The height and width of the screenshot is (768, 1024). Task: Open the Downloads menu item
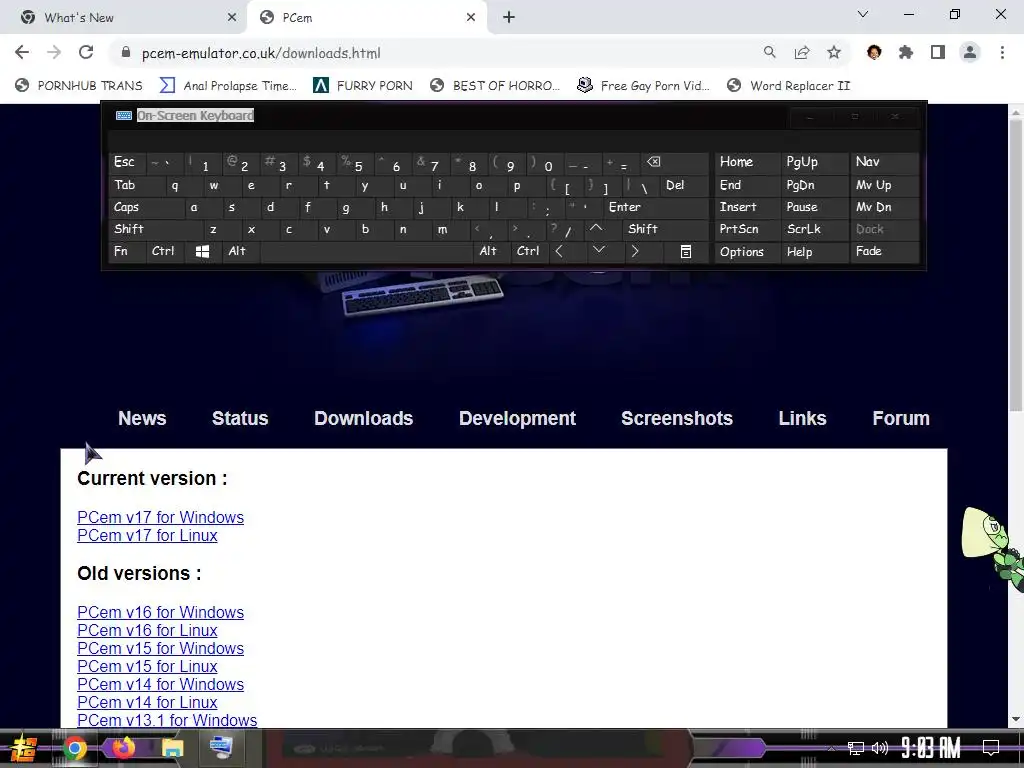(364, 419)
